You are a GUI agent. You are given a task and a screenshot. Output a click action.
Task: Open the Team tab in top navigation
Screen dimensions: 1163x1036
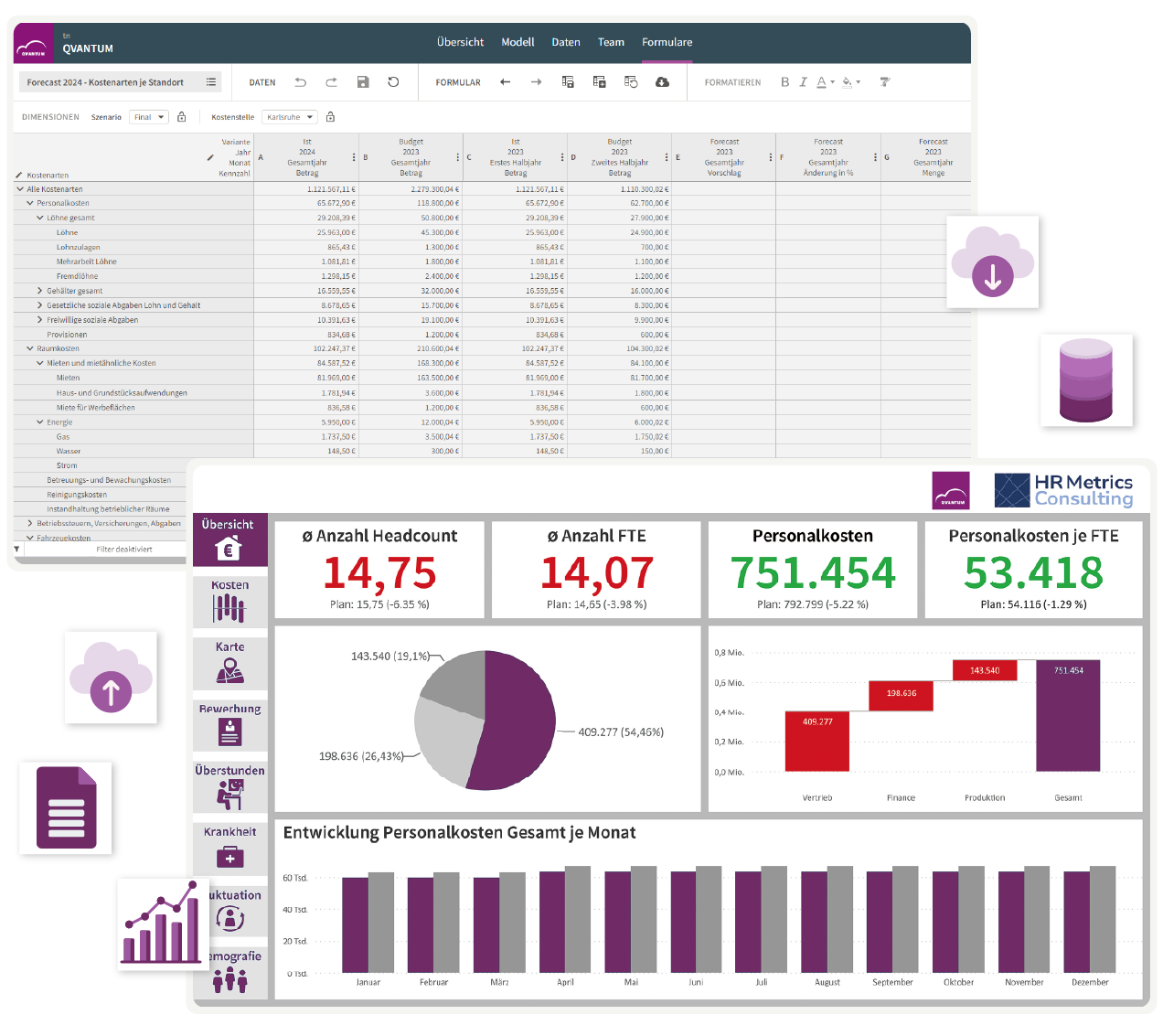[611, 42]
